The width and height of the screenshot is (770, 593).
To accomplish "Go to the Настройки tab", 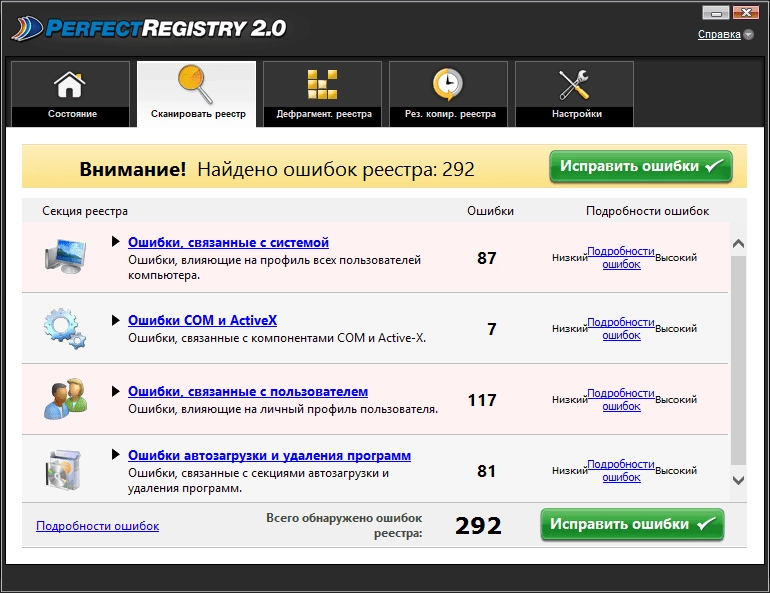I will point(575,94).
